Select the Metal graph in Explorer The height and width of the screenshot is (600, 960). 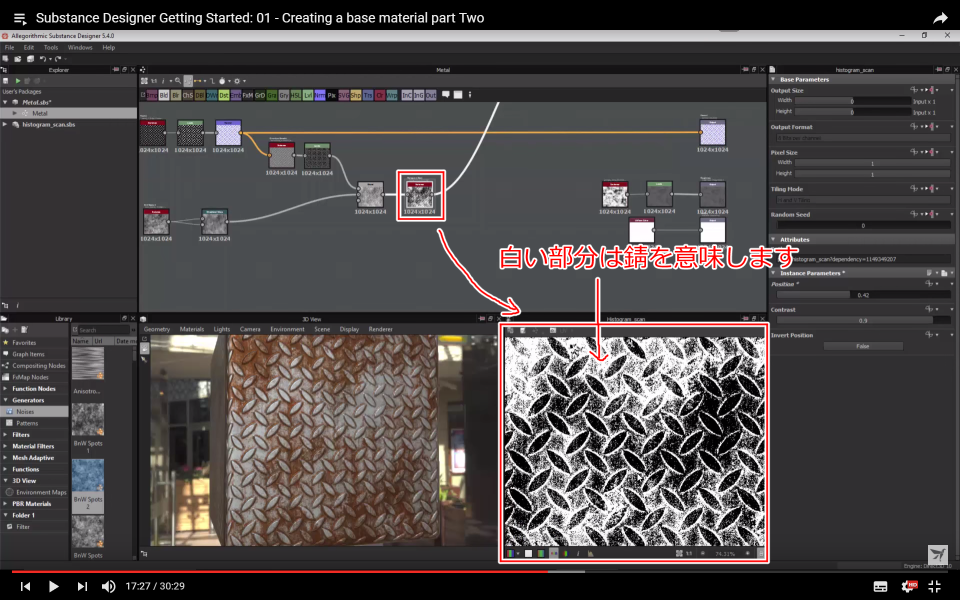tap(69, 113)
